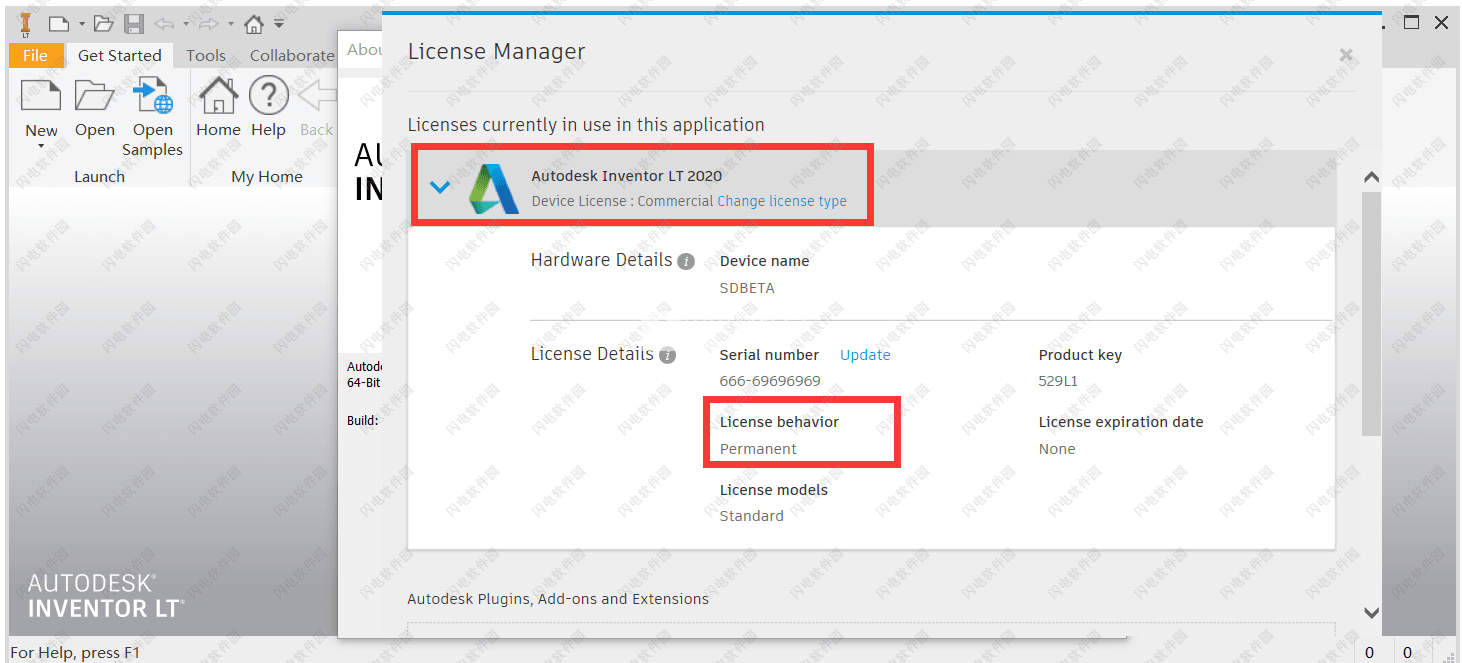Click the quick access Home icon
Screen dimensions: 1462x663
pyautogui.click(x=254, y=23)
